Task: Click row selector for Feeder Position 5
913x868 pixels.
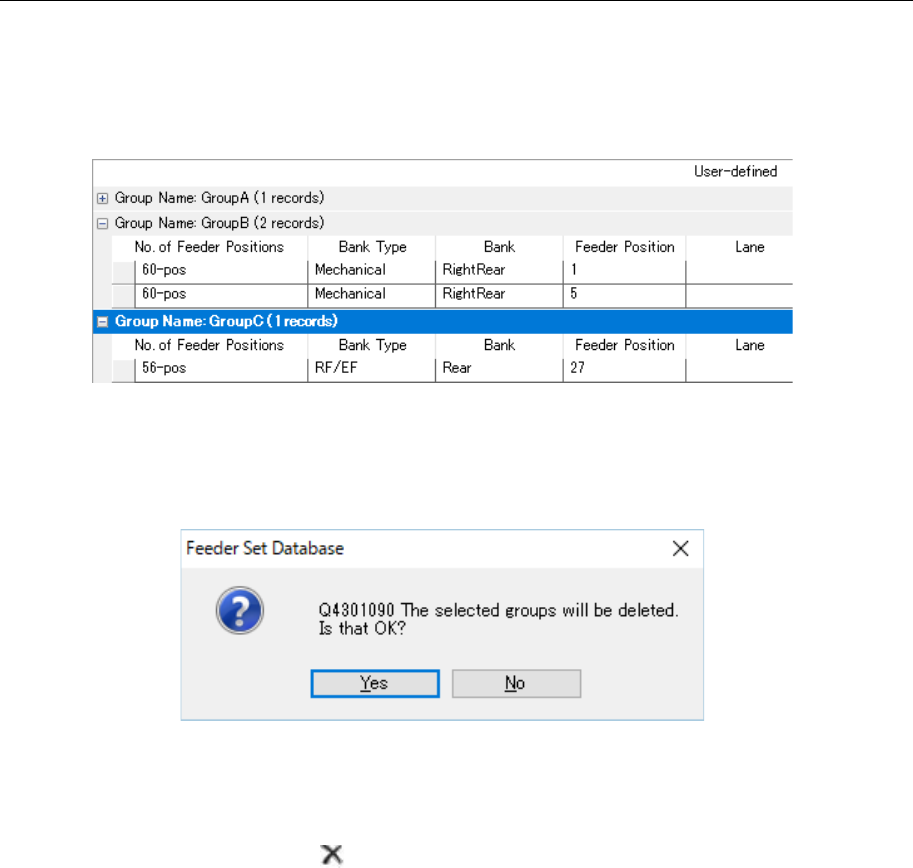Action: (x=123, y=296)
